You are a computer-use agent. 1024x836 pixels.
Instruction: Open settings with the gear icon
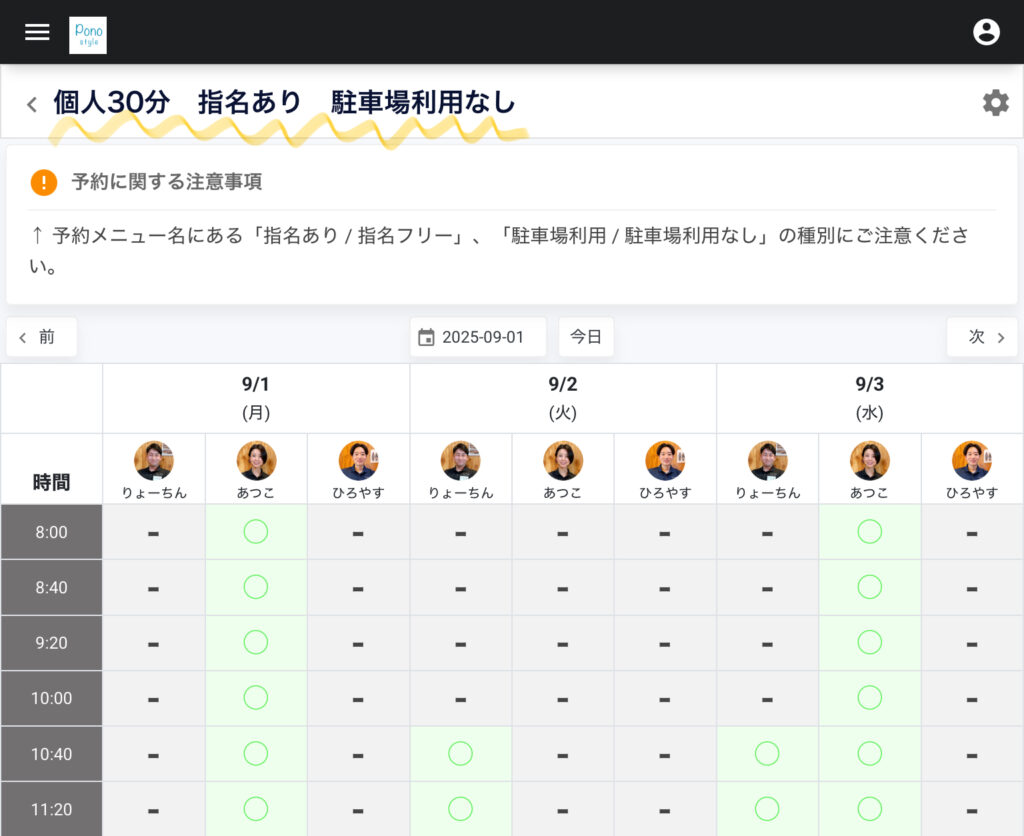tap(995, 103)
